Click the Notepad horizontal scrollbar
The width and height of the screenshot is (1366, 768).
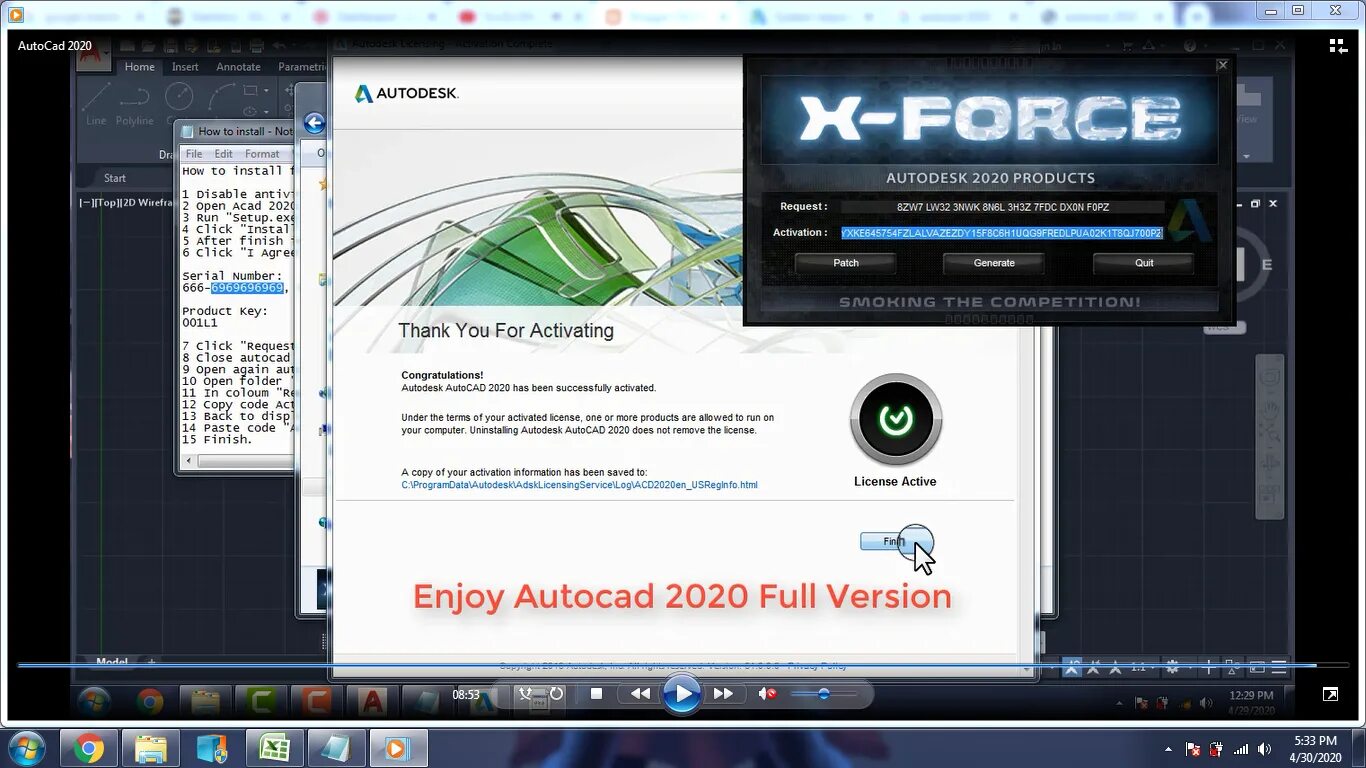pos(238,461)
